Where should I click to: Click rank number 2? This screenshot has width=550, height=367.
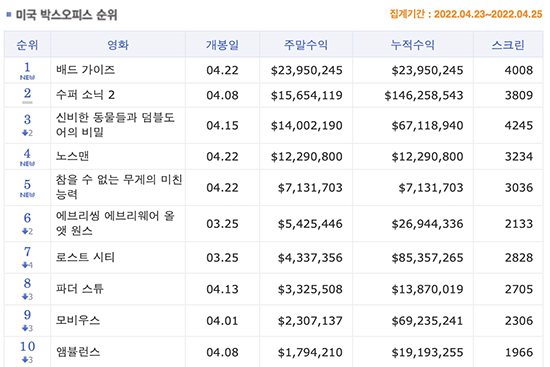pos(27,93)
